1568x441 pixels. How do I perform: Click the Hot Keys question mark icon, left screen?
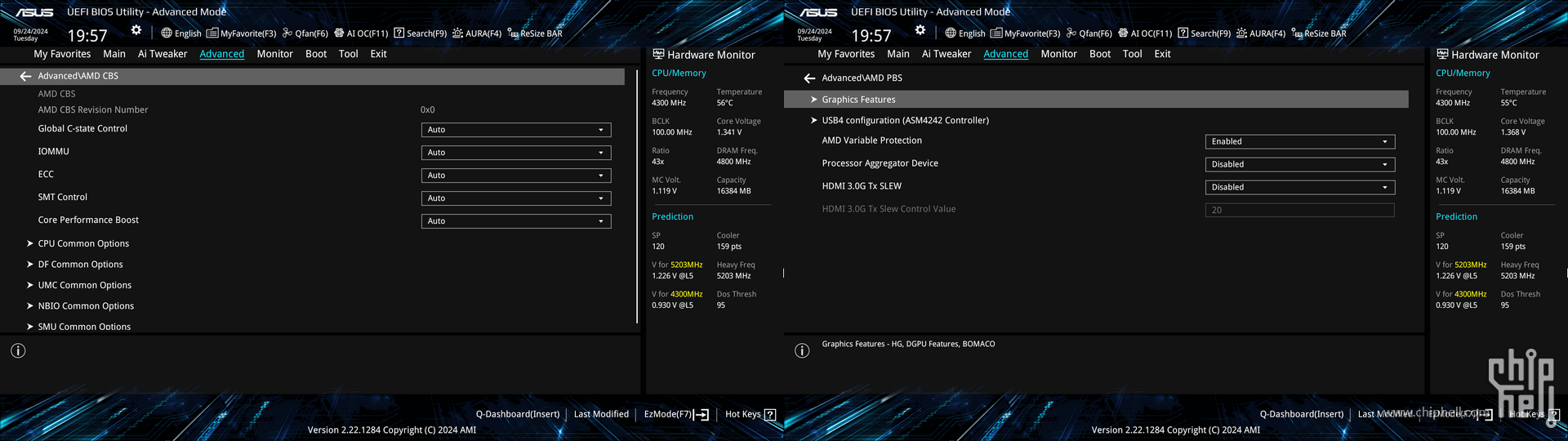(x=769, y=415)
